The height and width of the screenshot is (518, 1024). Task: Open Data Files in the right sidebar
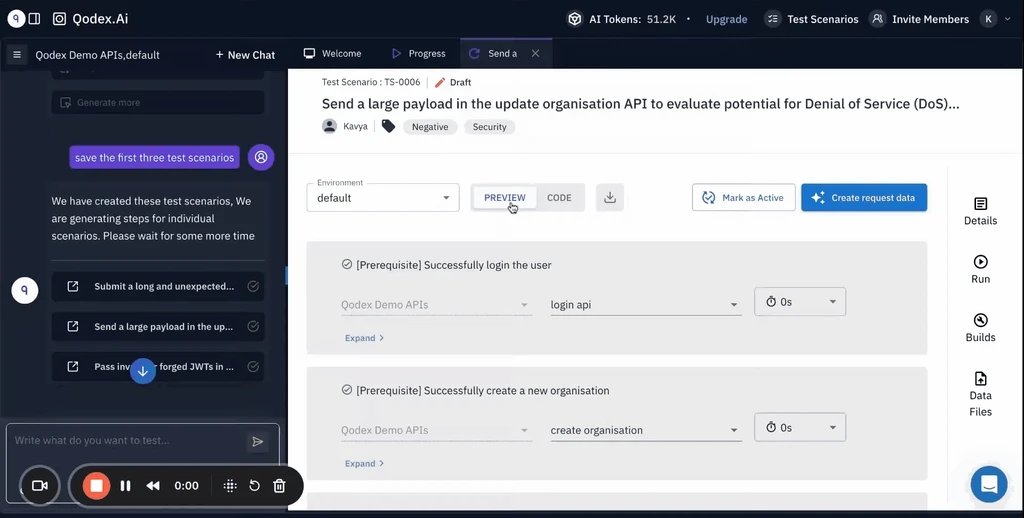tap(980, 379)
